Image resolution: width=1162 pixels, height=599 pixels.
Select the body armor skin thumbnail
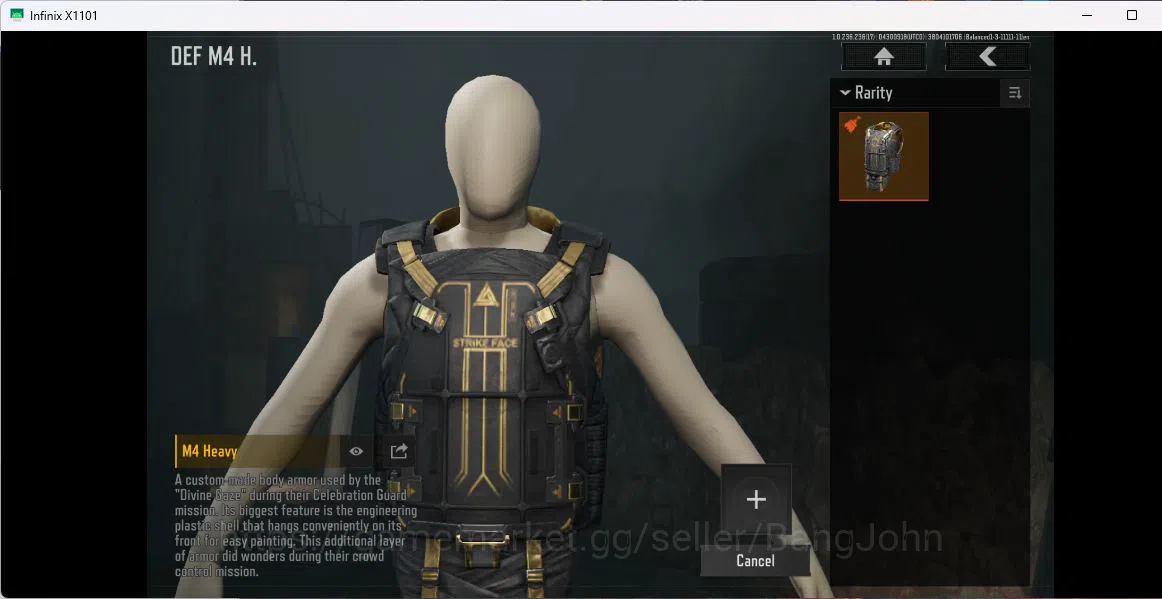click(x=883, y=156)
